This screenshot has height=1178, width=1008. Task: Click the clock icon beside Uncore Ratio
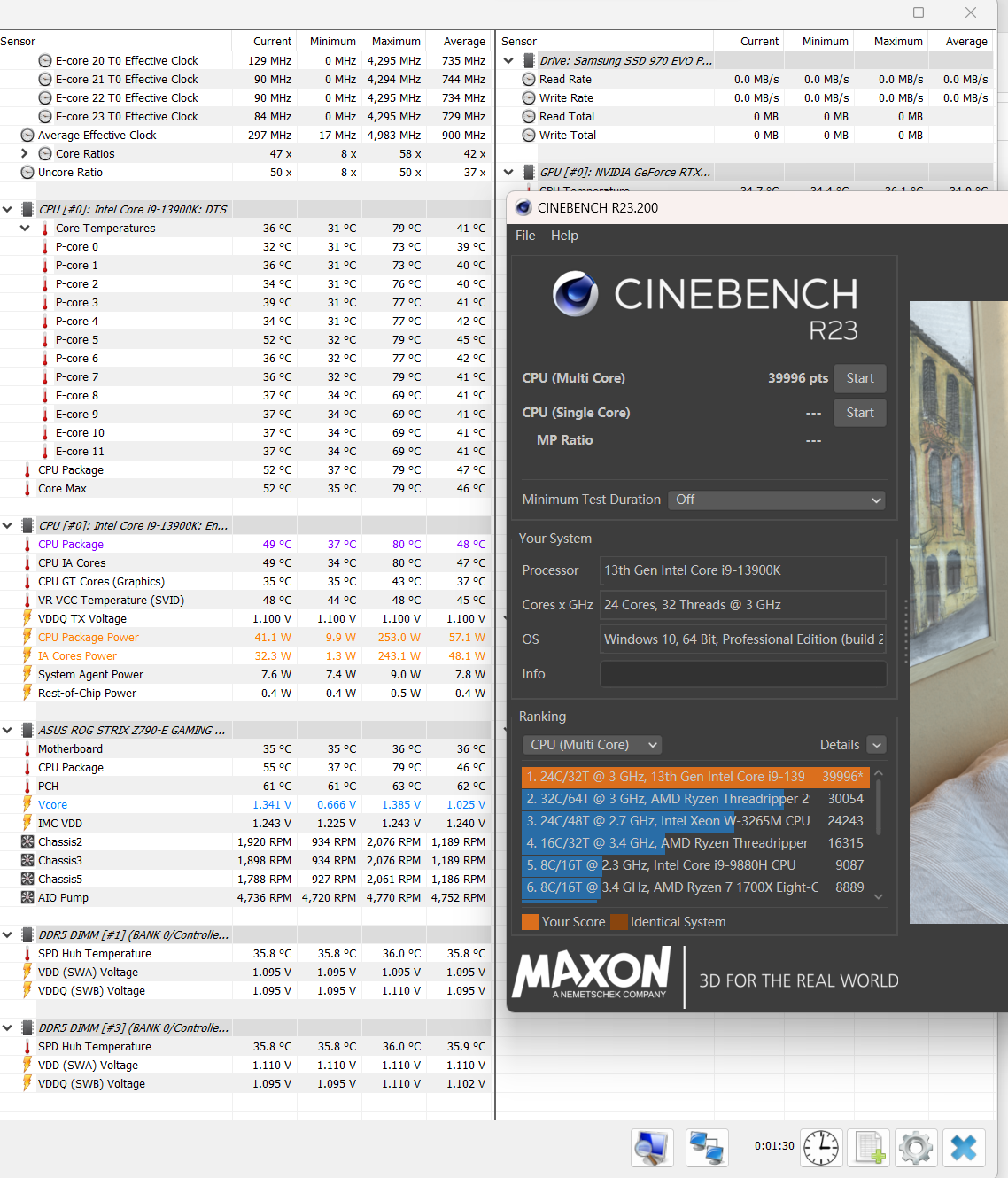[27, 173]
